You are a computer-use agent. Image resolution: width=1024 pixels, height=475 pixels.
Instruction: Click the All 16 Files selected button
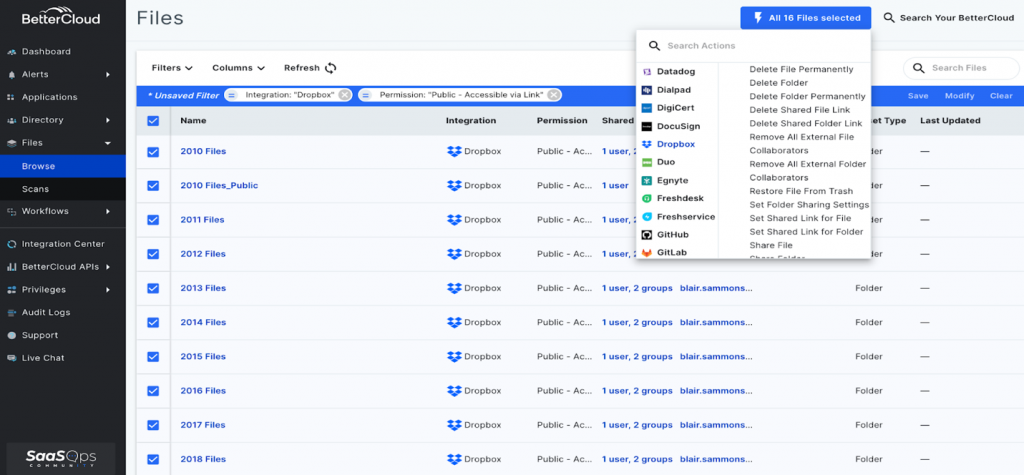click(x=805, y=18)
